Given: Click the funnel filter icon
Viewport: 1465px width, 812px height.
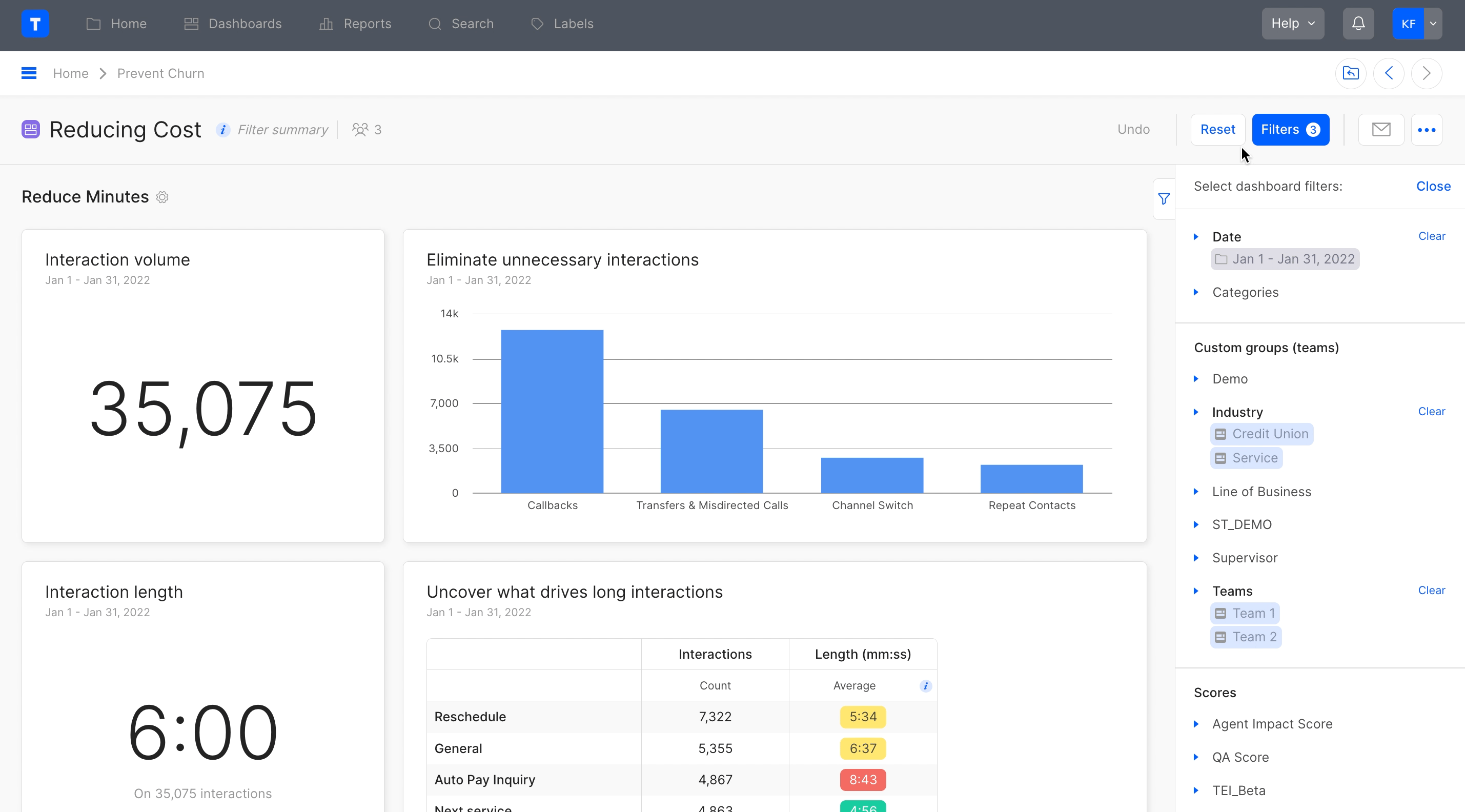Looking at the screenshot, I should tap(1164, 199).
